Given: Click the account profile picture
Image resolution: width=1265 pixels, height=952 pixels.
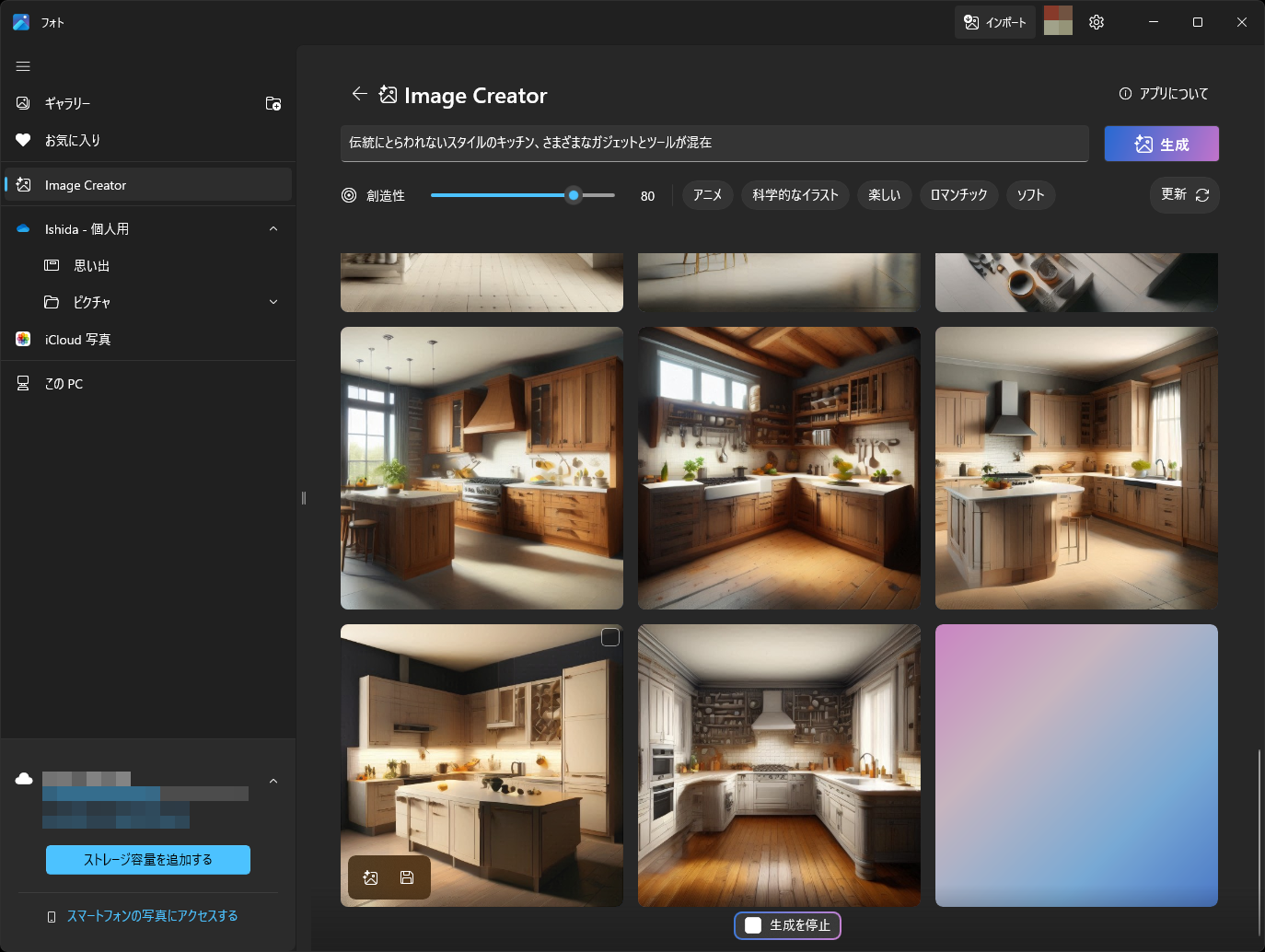Looking at the screenshot, I should pyautogui.click(x=1058, y=20).
